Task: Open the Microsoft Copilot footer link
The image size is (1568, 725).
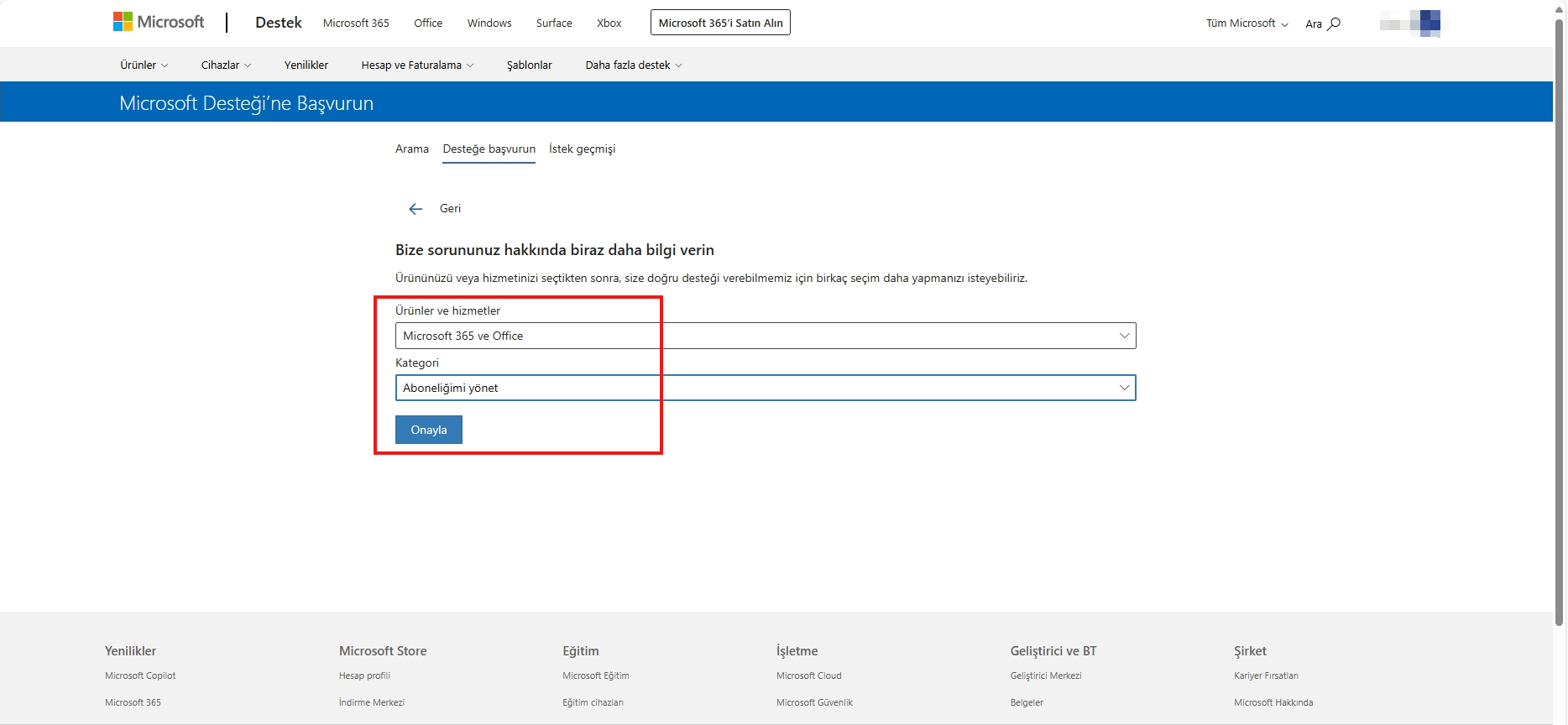Action: [140, 675]
